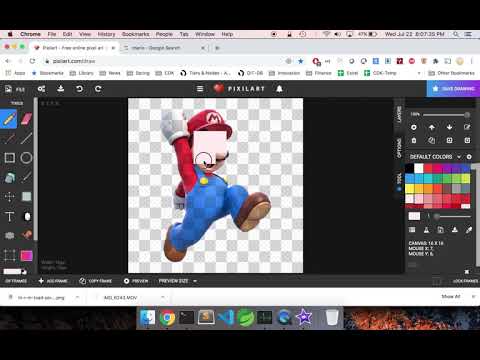Select the Lighten/Darken tool

tap(27, 217)
